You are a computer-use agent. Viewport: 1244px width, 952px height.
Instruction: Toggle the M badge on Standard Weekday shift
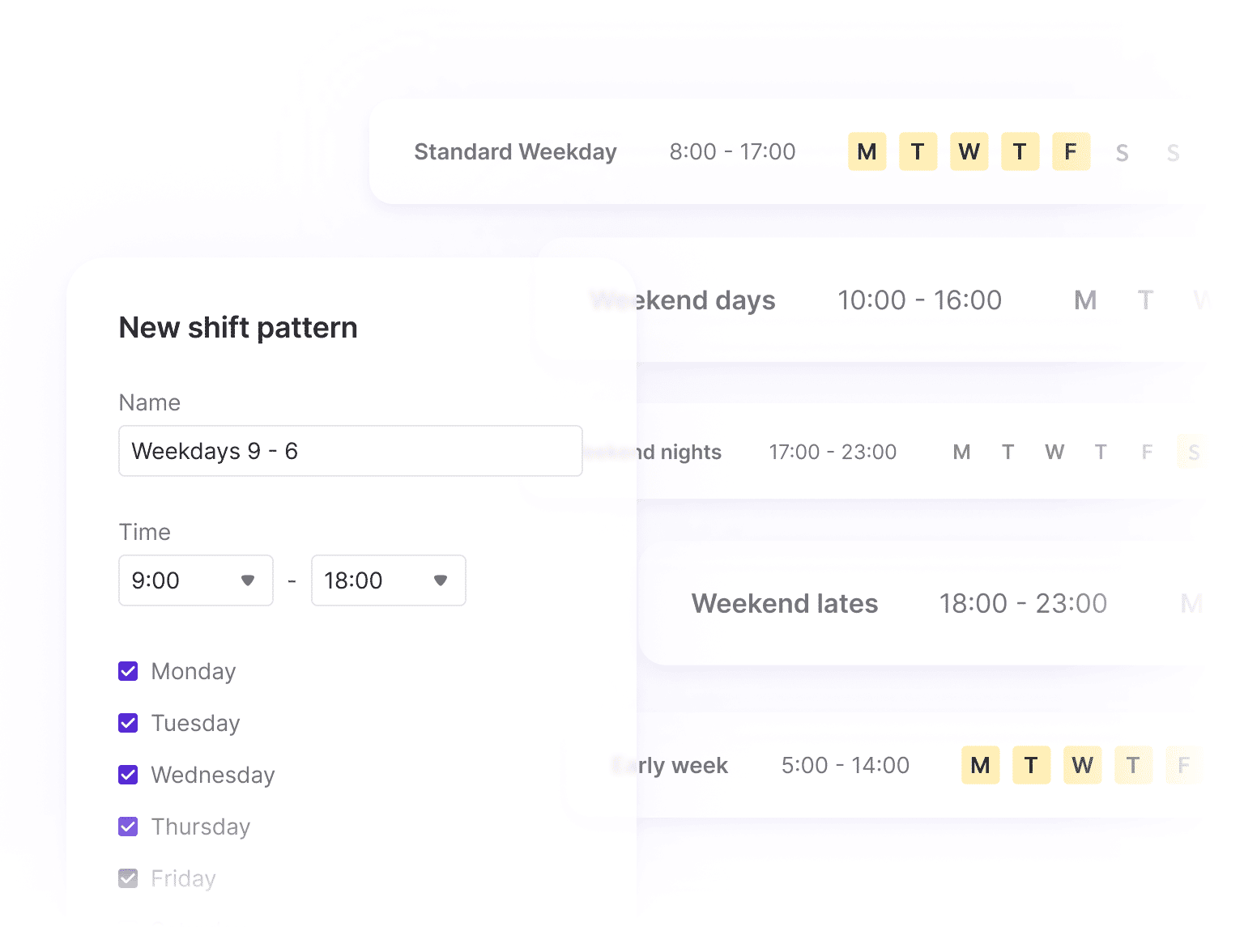click(867, 151)
